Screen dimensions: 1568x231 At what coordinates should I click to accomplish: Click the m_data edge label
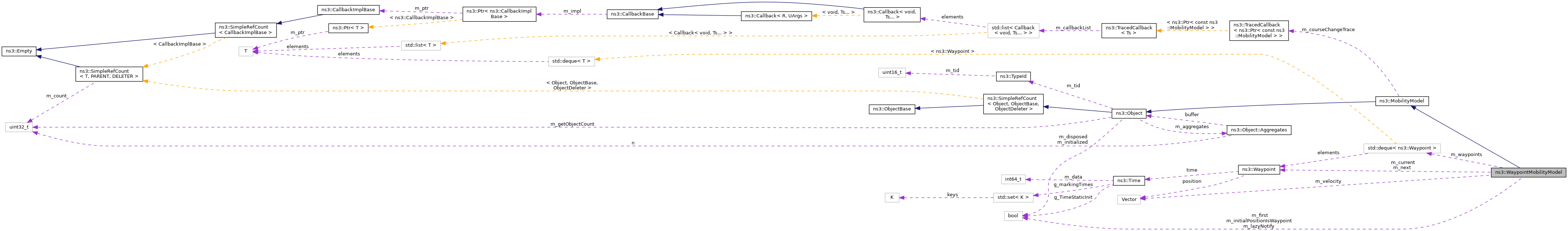(1073, 177)
